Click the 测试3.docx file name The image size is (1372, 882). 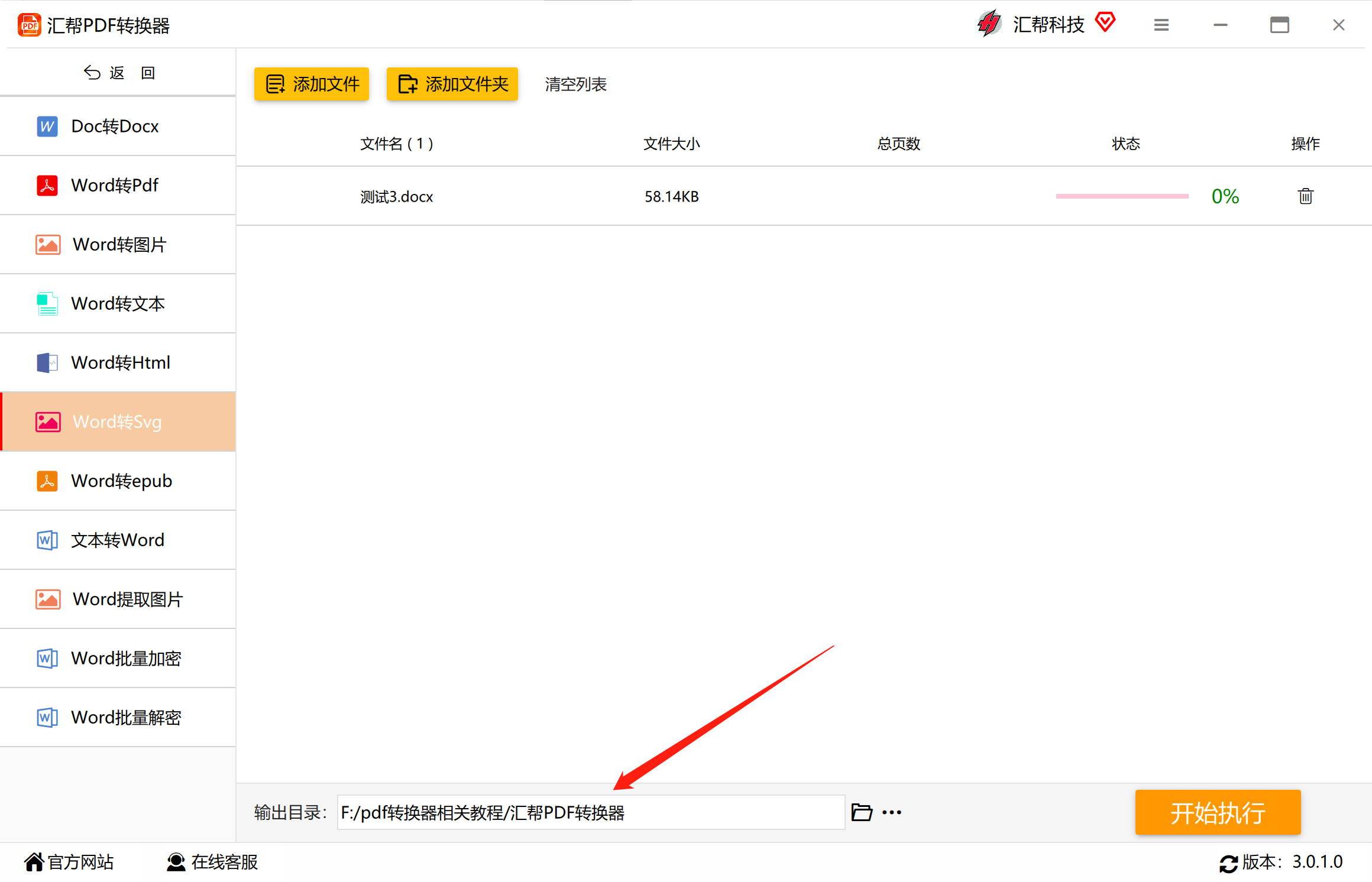pos(397,197)
